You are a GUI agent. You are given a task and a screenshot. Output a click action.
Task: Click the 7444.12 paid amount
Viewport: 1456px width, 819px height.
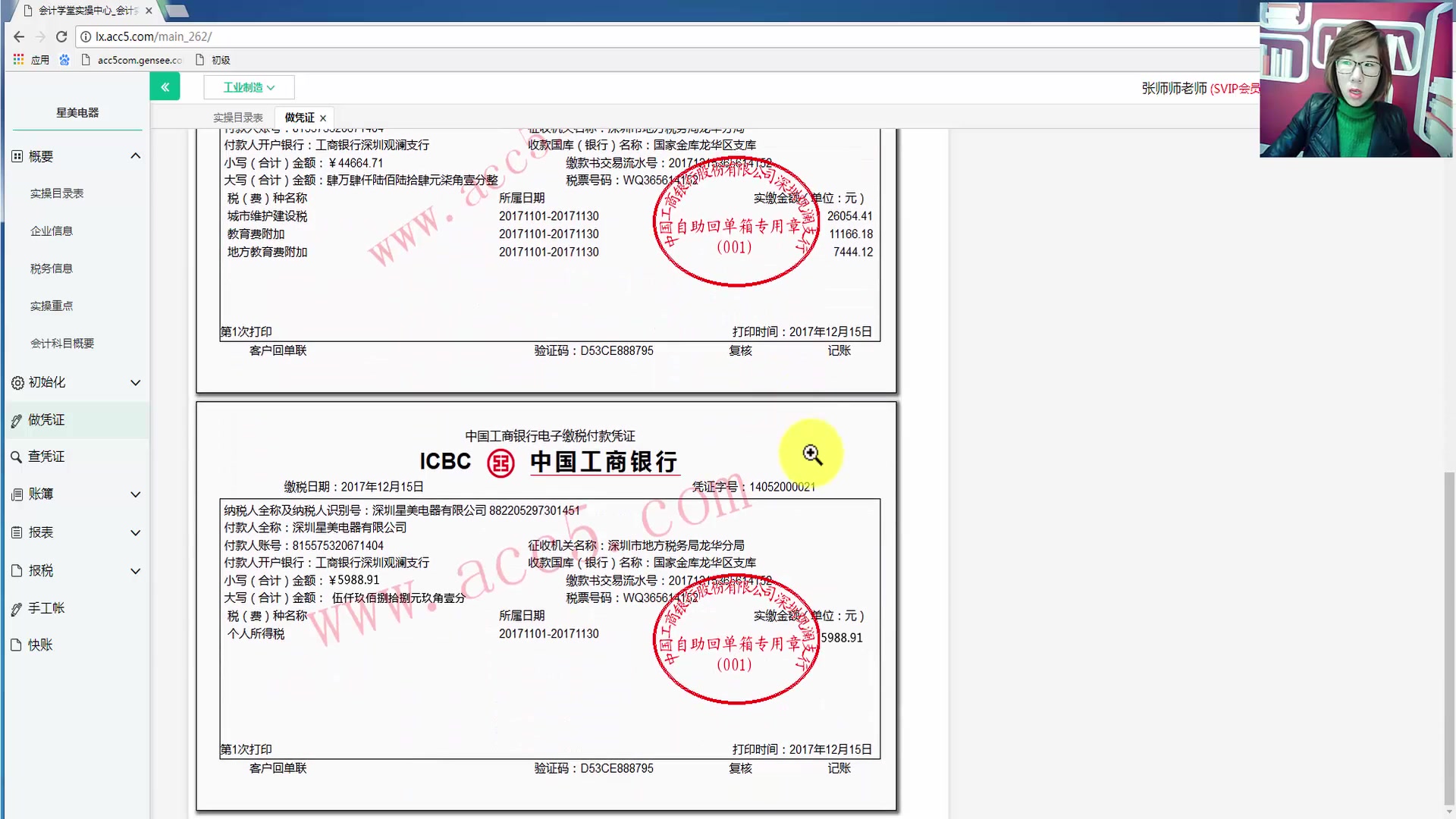[853, 252]
